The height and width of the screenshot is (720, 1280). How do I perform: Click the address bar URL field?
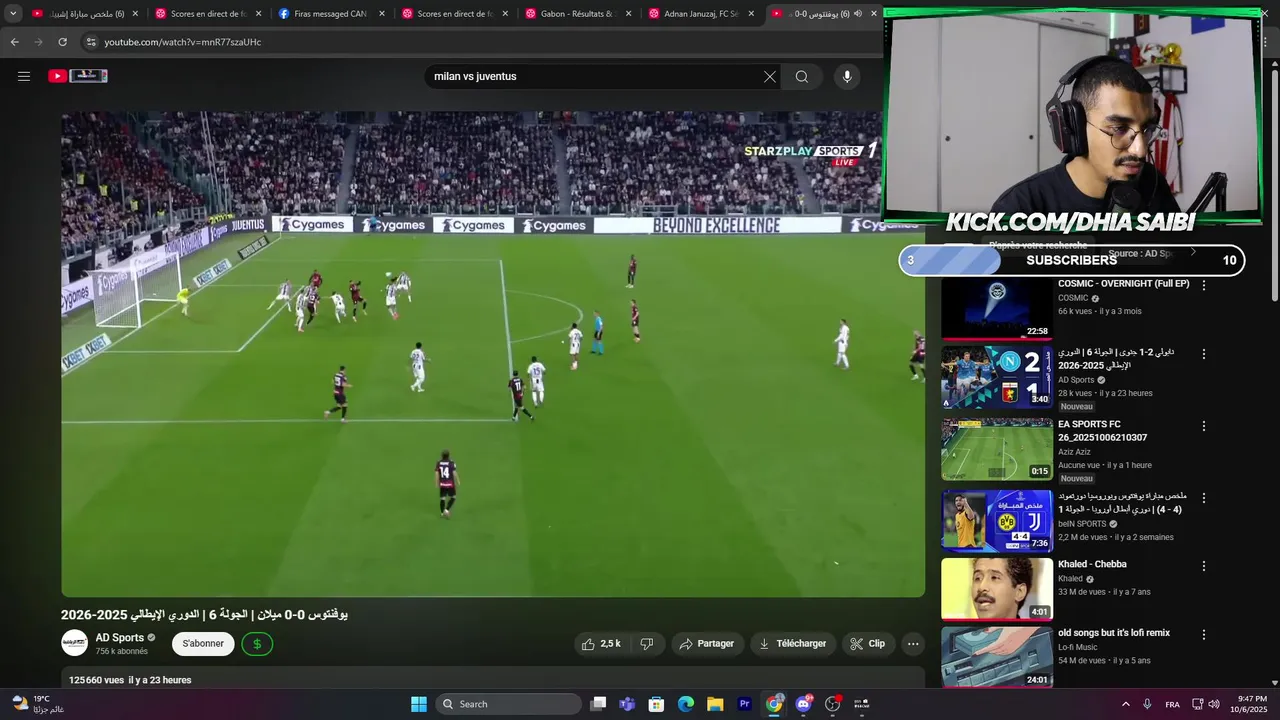(480, 42)
